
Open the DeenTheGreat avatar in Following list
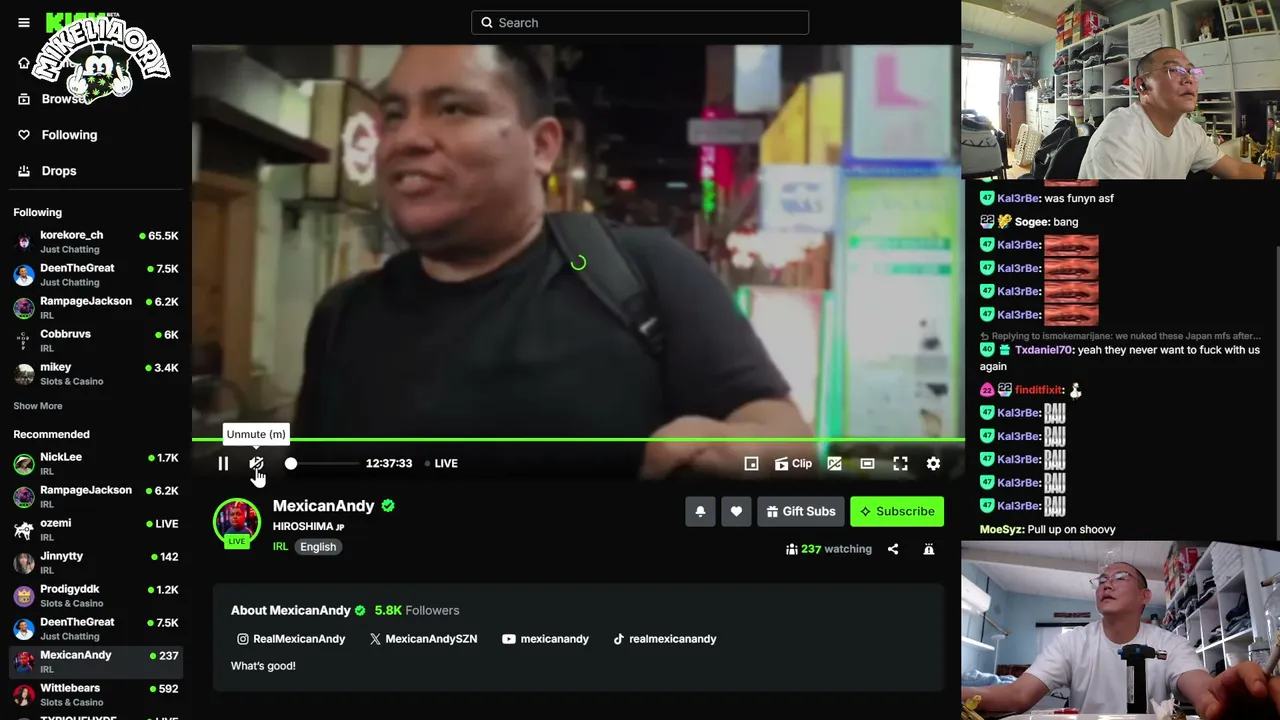24,275
